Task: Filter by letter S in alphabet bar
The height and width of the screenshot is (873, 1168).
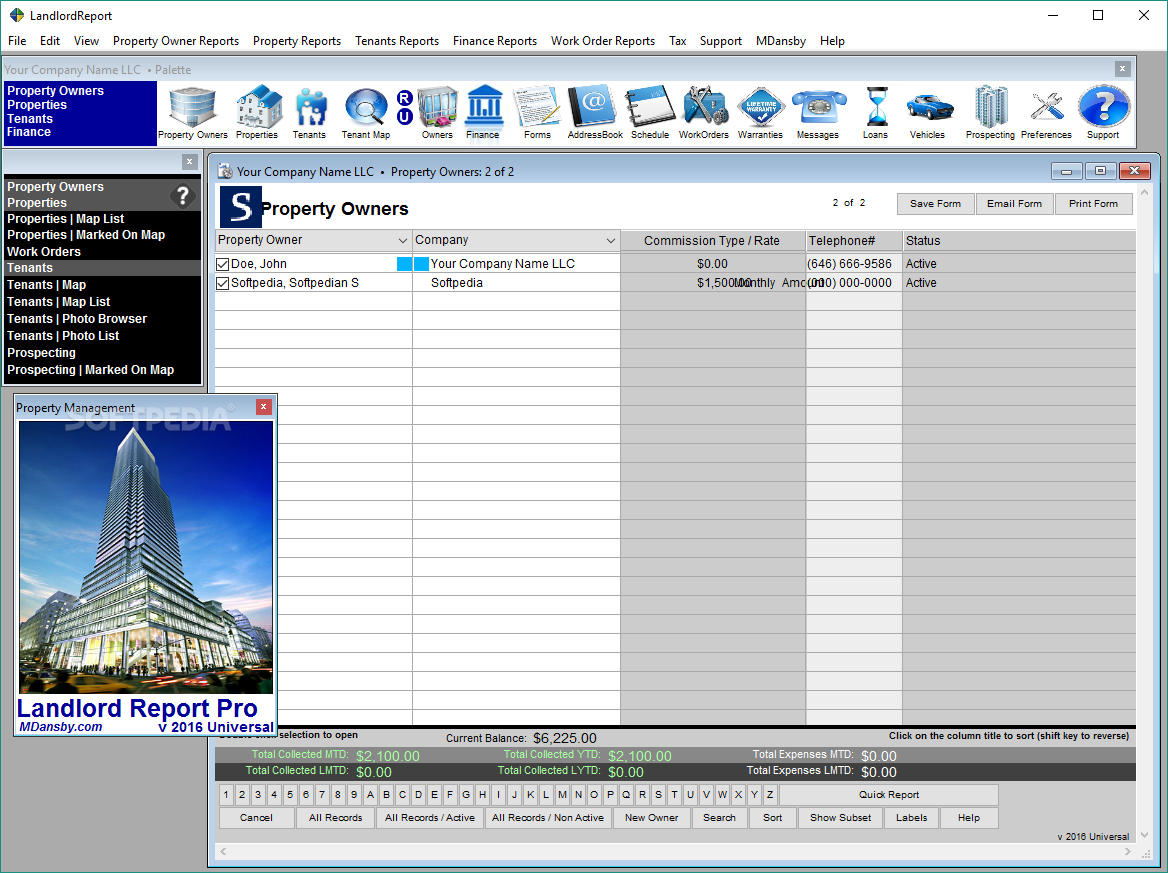Action: click(x=658, y=795)
